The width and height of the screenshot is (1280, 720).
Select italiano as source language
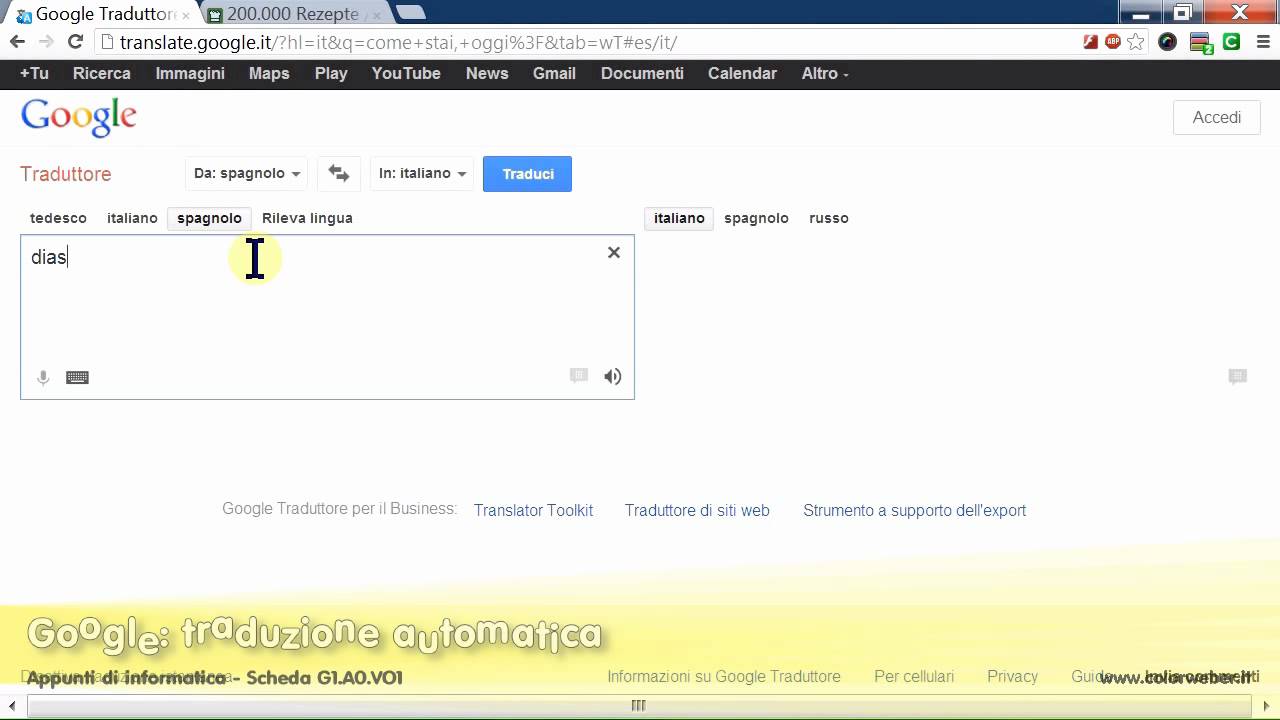[132, 218]
